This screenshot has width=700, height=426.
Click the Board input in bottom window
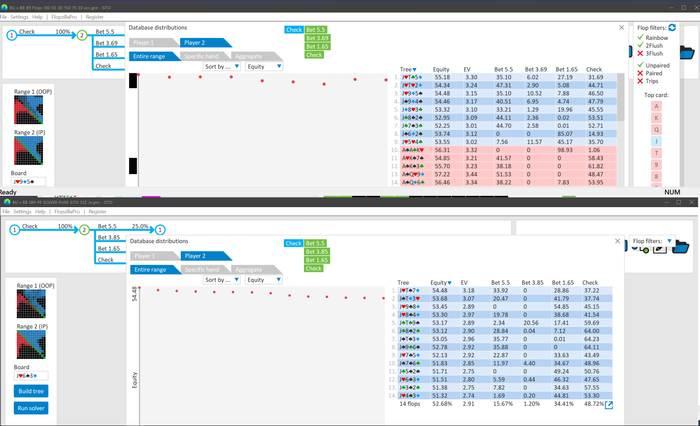tap(31, 376)
